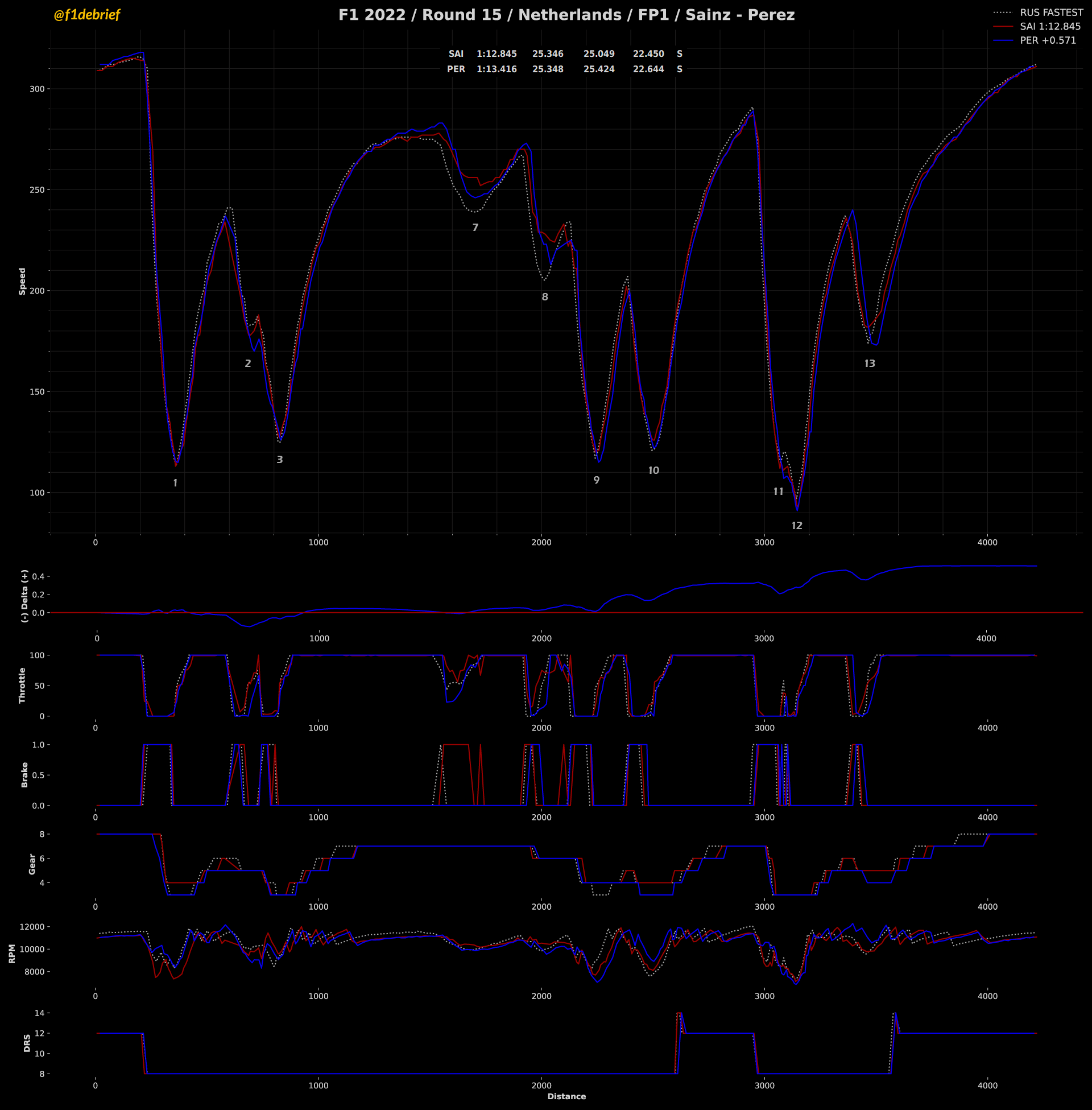1092x1110 pixels.
Task: Click the chart title text
Action: coord(566,15)
